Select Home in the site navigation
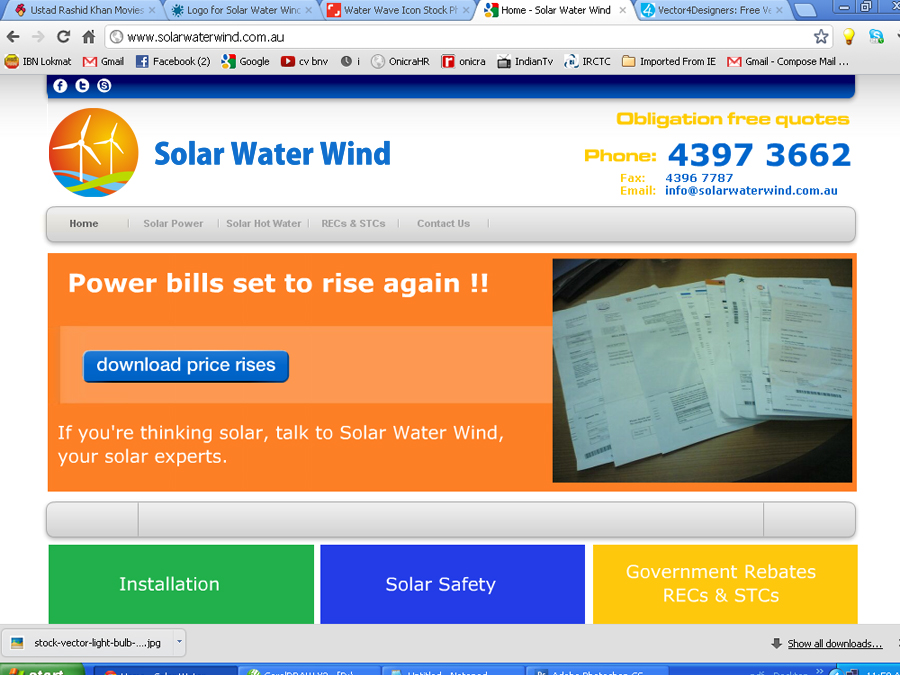 click(x=84, y=224)
